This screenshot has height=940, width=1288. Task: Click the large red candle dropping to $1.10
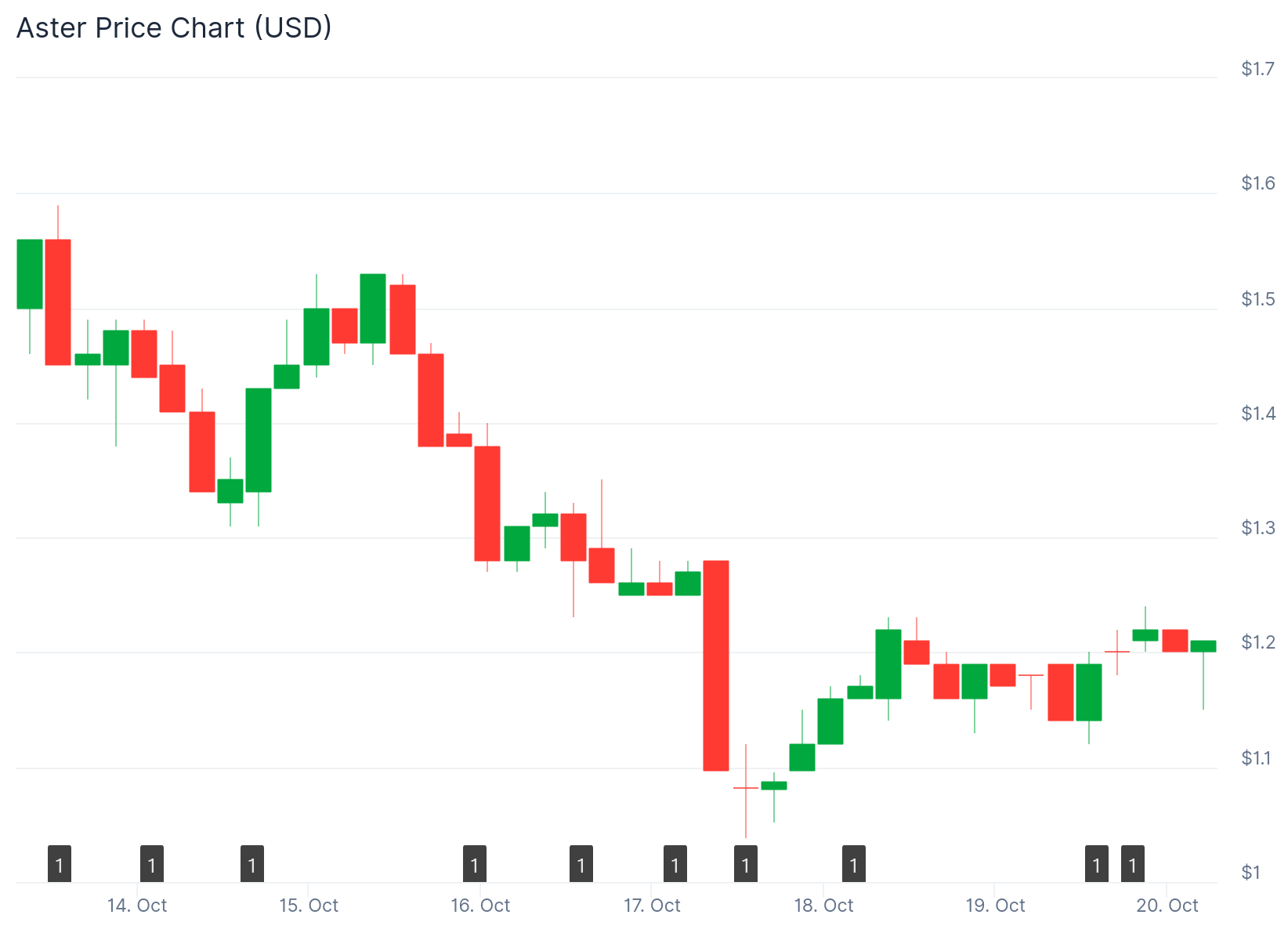click(716, 666)
